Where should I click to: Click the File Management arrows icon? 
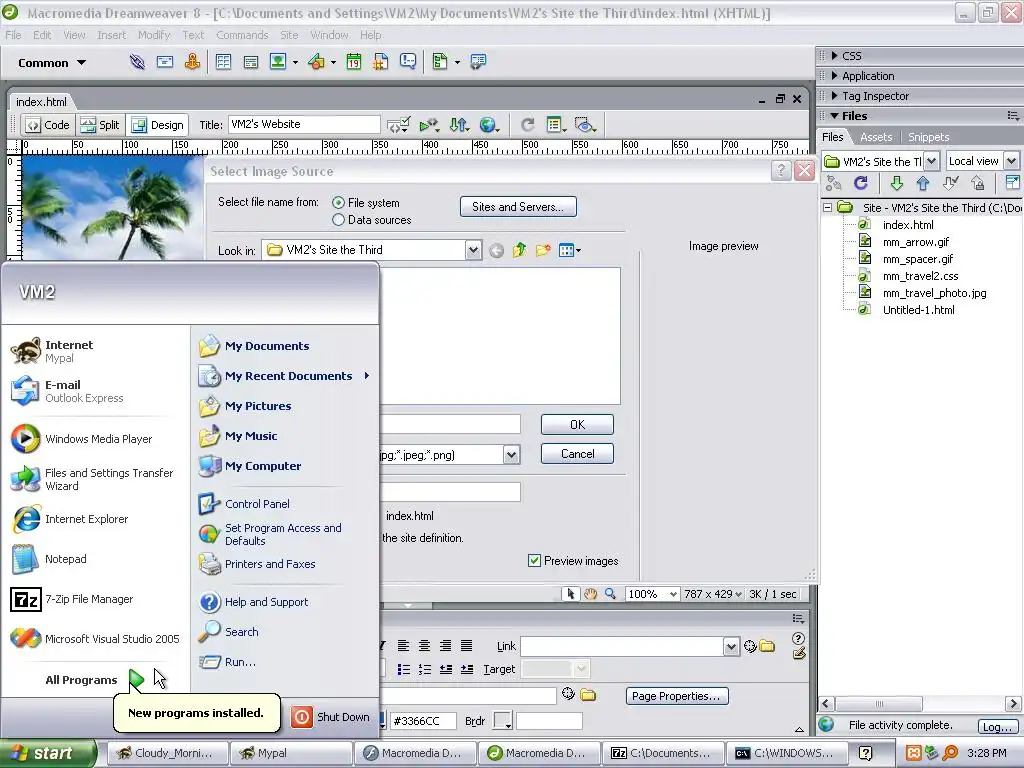[x=459, y=125]
